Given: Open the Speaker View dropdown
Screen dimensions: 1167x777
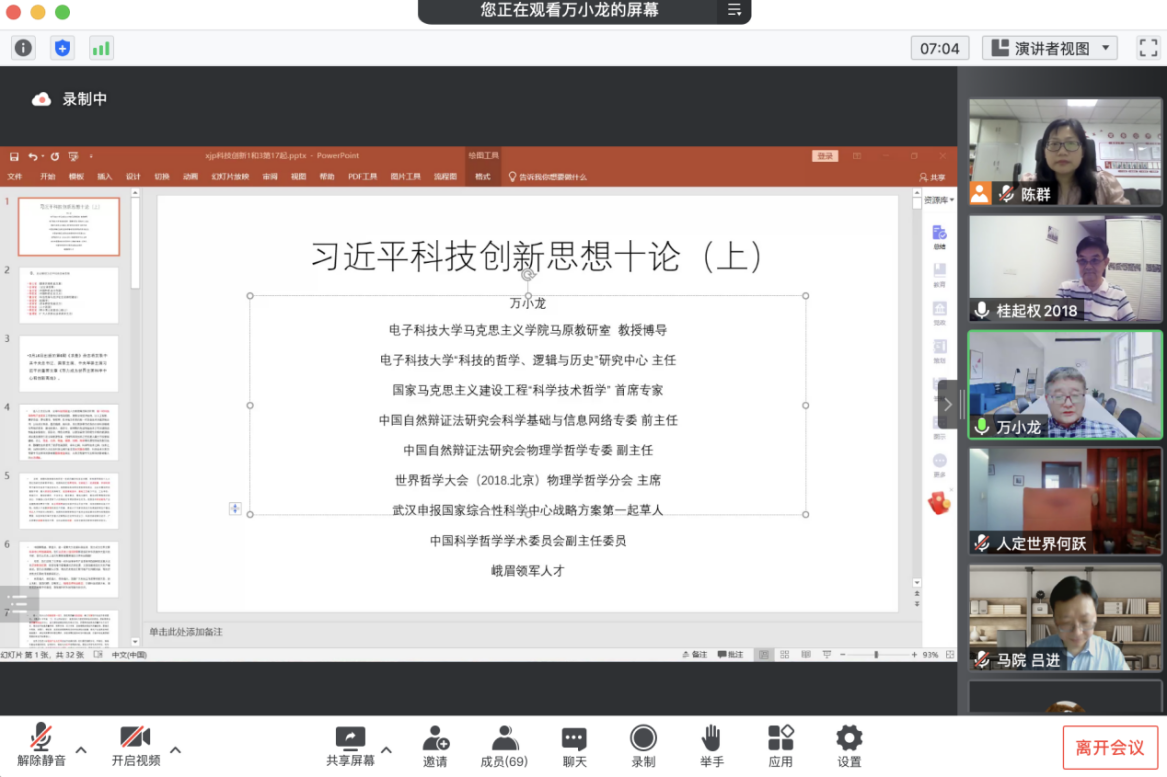Looking at the screenshot, I should (1050, 48).
